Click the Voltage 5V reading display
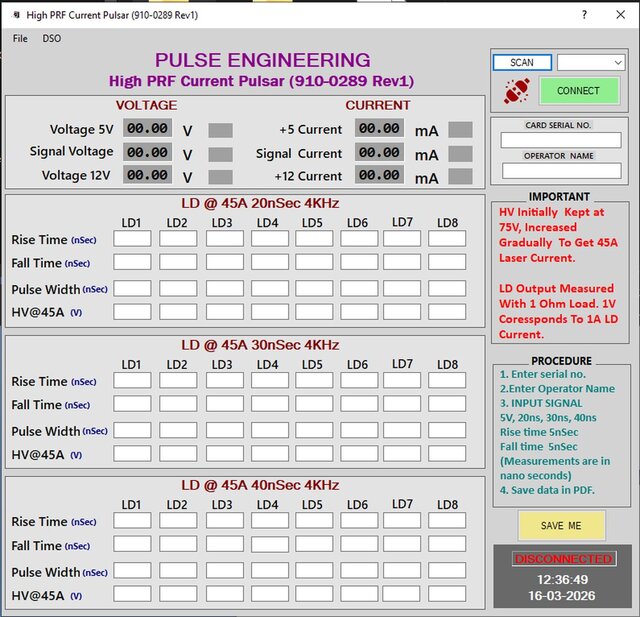Viewport: 640px width, 617px height. tap(147, 129)
